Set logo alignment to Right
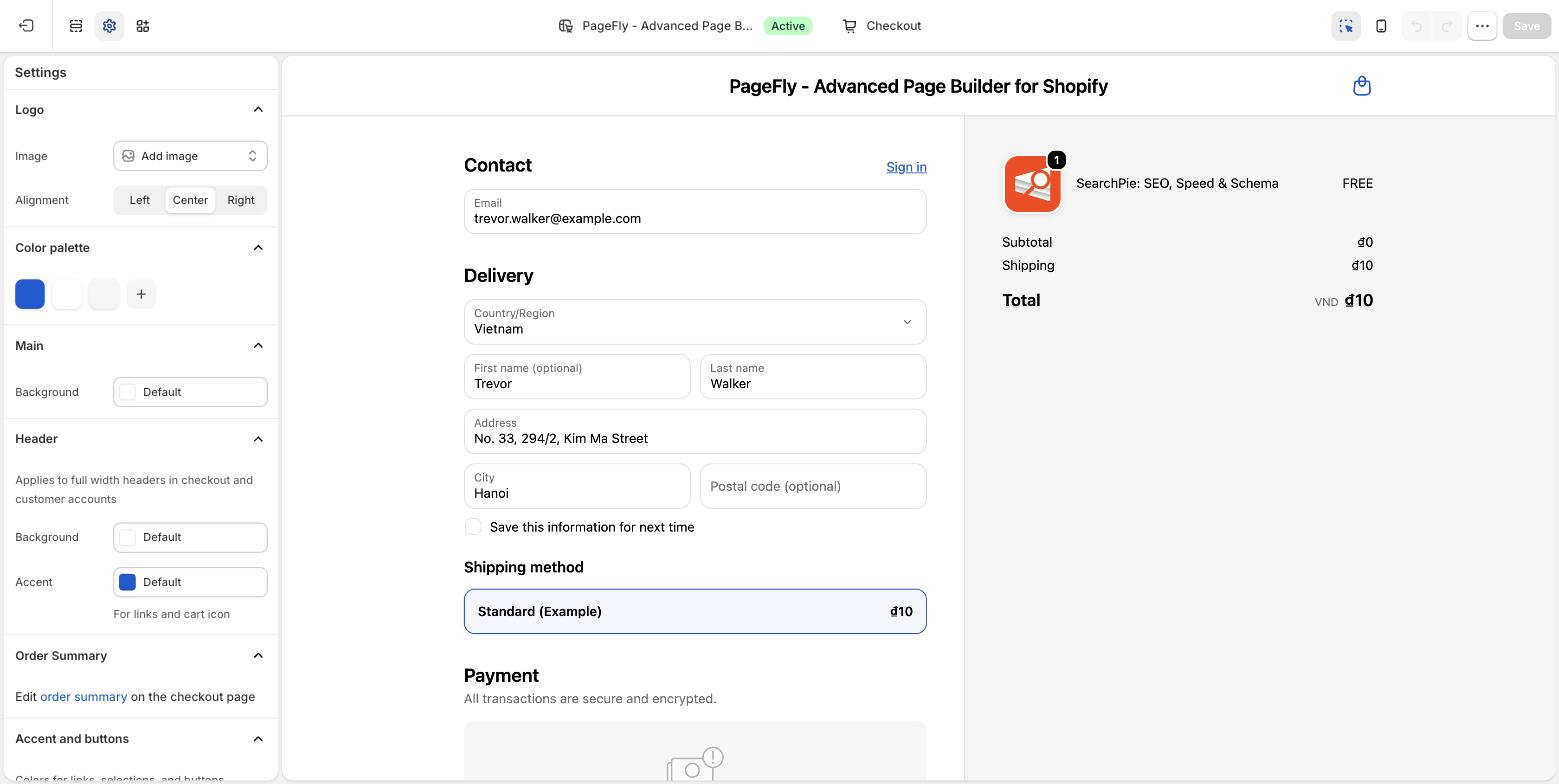This screenshot has height=784, width=1559. tap(241, 200)
